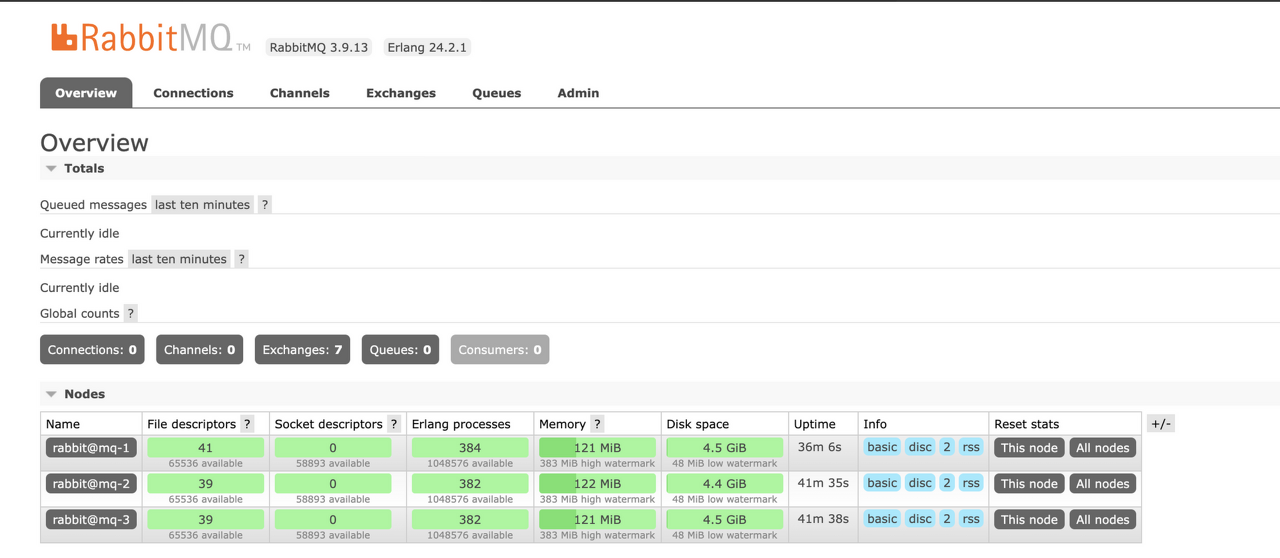Click help icon next to Global counts
The width and height of the screenshot is (1280, 558).
pyautogui.click(x=130, y=314)
